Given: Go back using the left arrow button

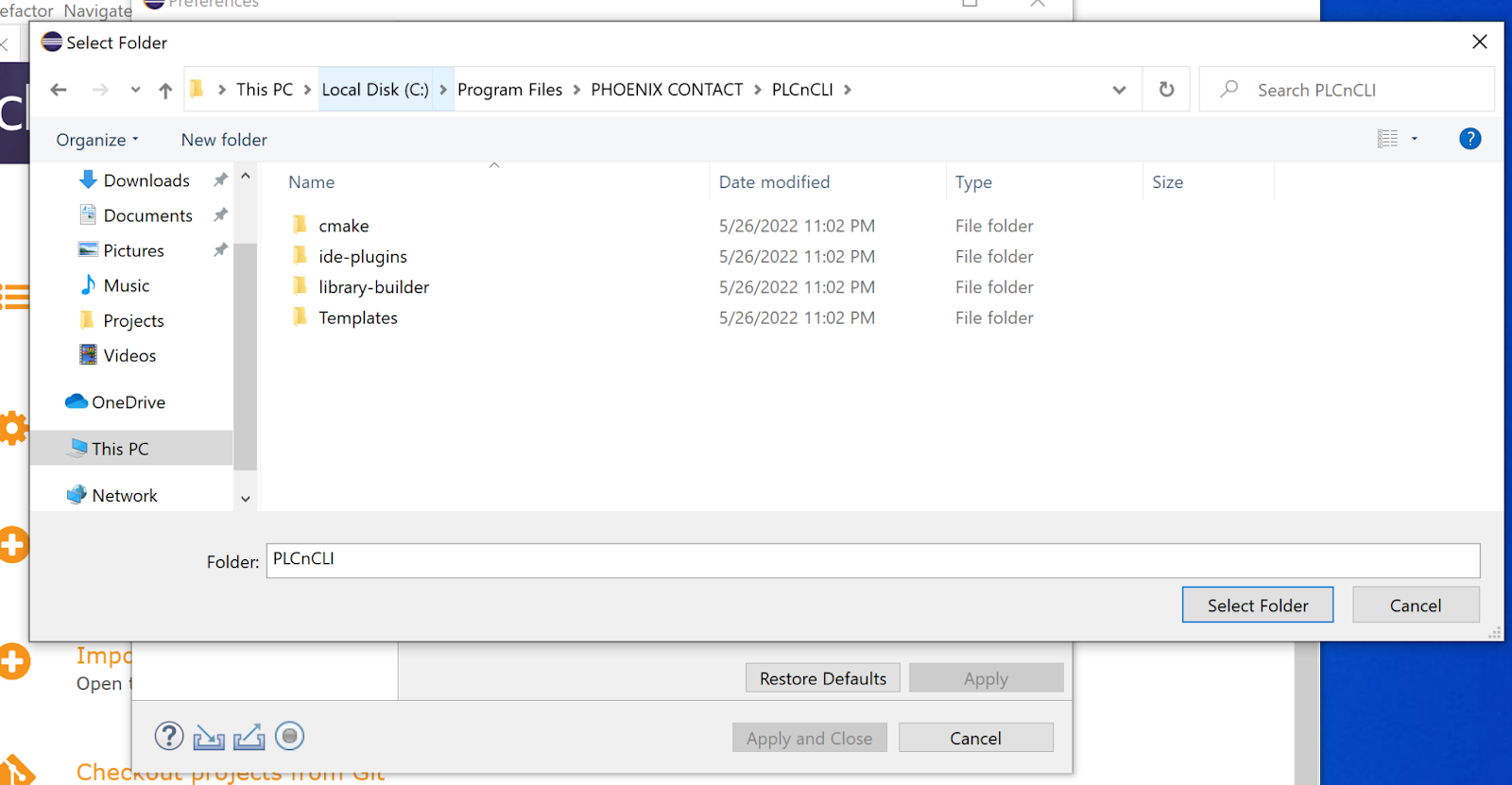Looking at the screenshot, I should tap(59, 90).
